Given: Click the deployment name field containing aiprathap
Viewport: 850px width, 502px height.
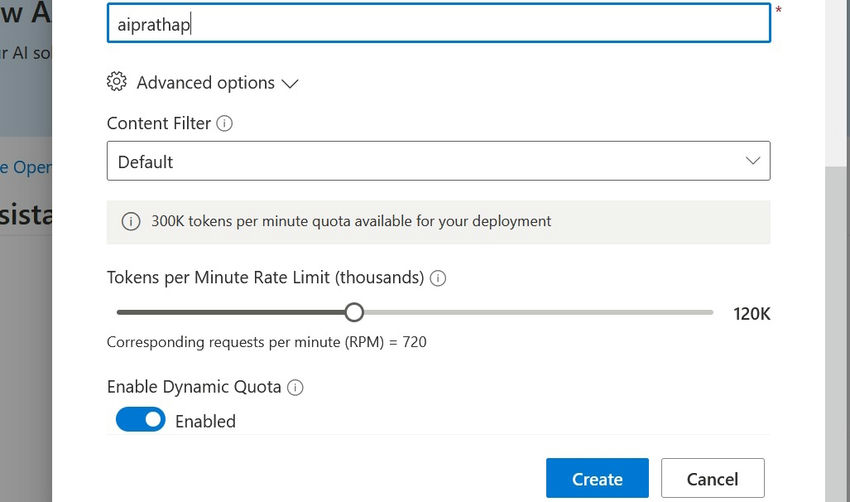Looking at the screenshot, I should pos(439,23).
